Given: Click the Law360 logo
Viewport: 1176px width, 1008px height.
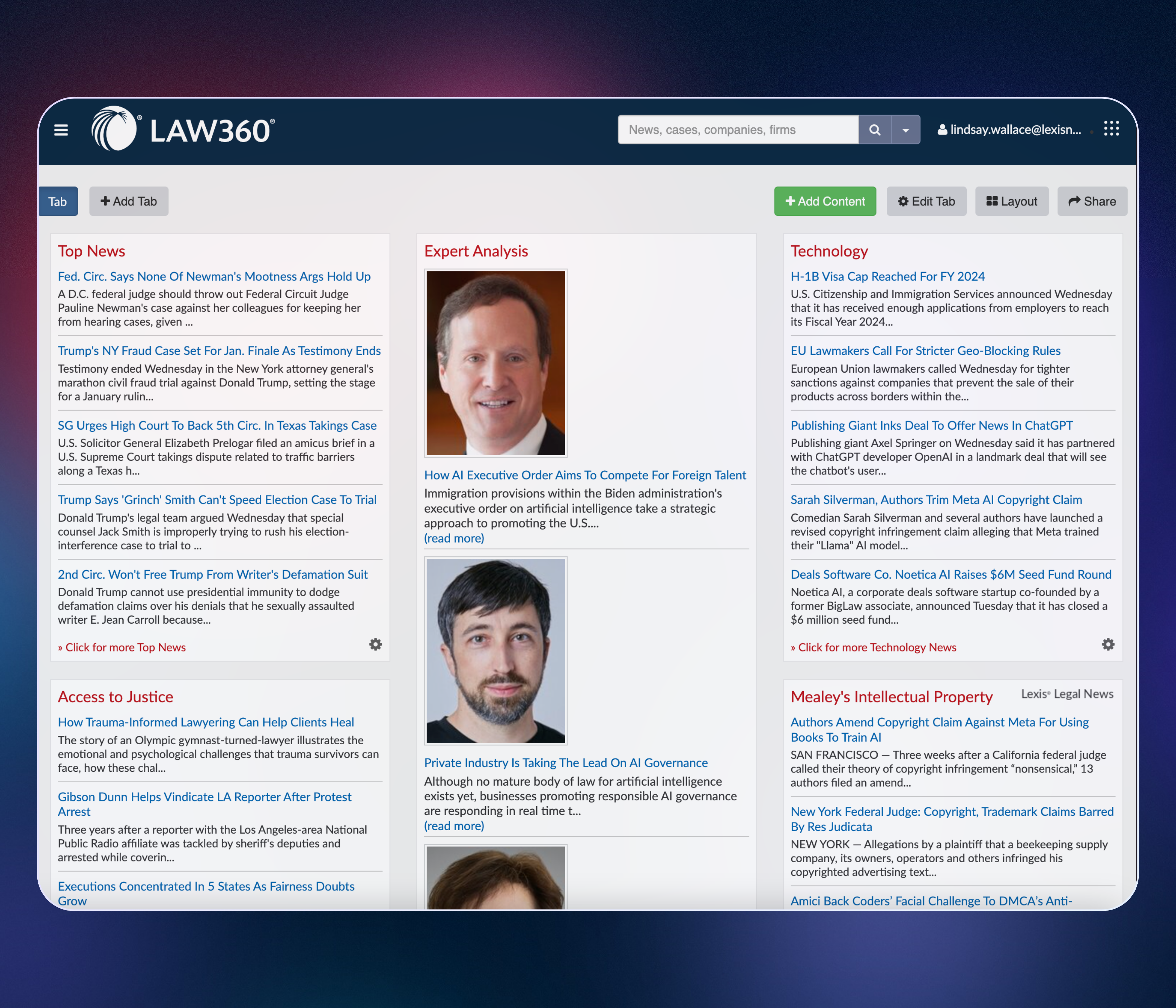Looking at the screenshot, I should point(183,129).
